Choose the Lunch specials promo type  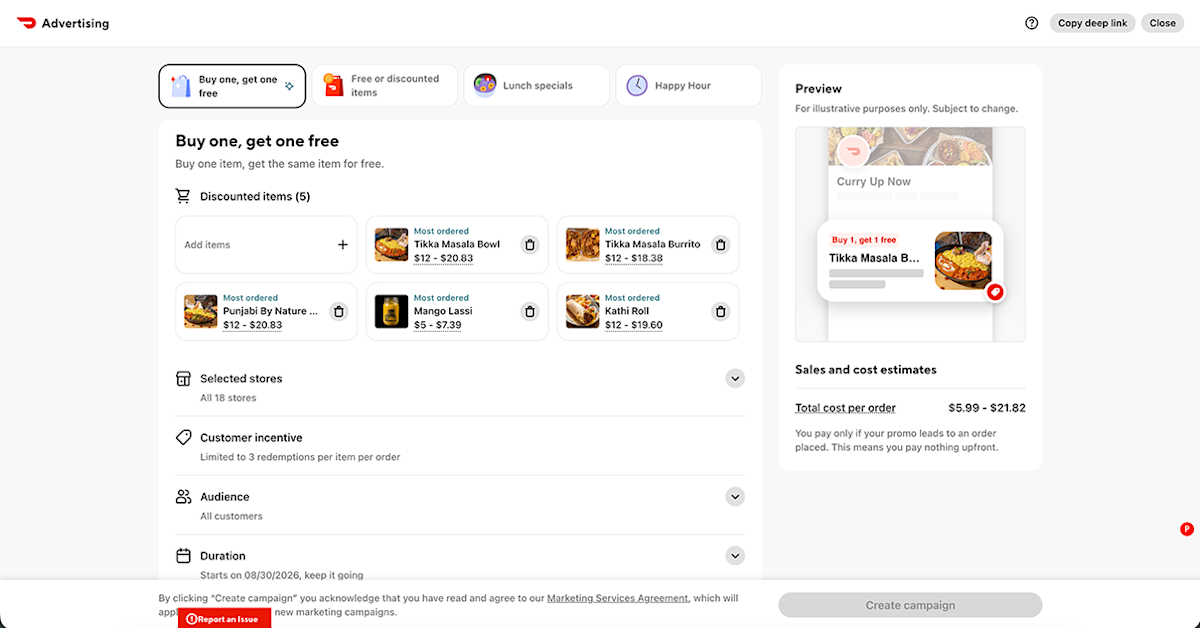point(537,86)
